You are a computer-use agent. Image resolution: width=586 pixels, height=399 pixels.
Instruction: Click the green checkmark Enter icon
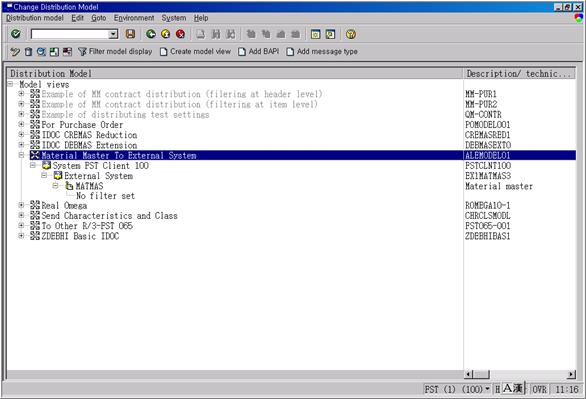[16, 34]
